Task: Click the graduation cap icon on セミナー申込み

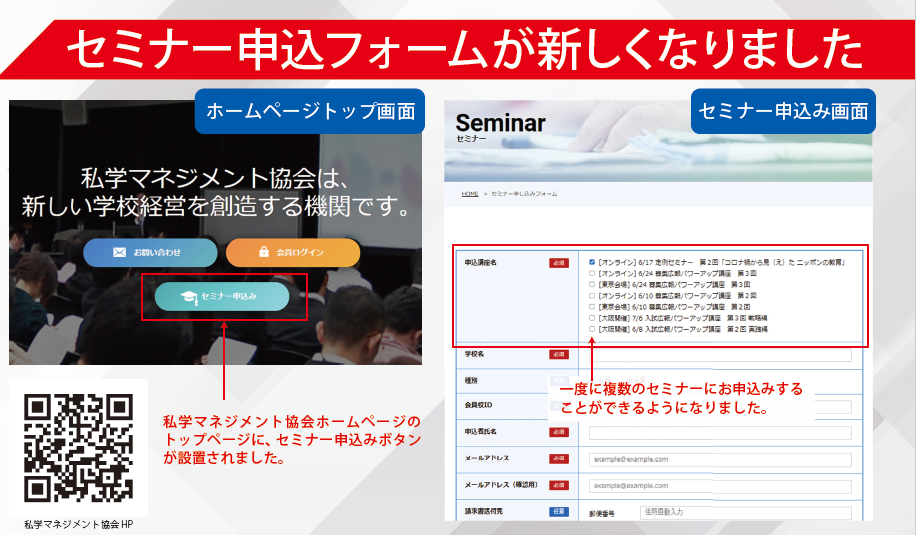Action: pos(188,297)
